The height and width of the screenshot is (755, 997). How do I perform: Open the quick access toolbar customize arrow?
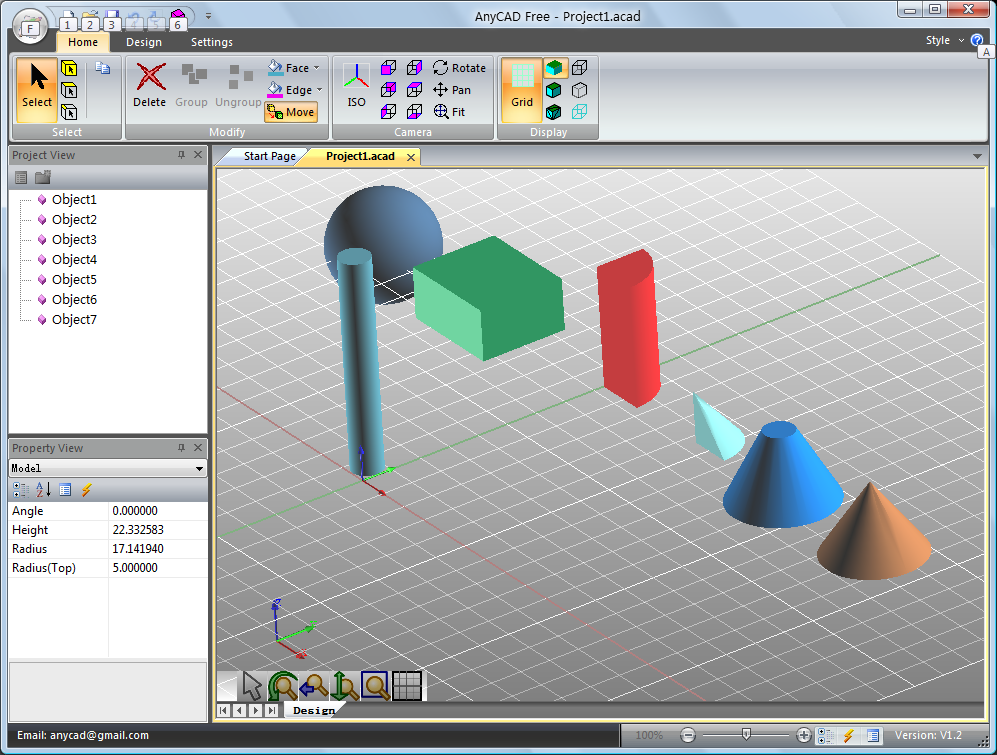[209, 16]
